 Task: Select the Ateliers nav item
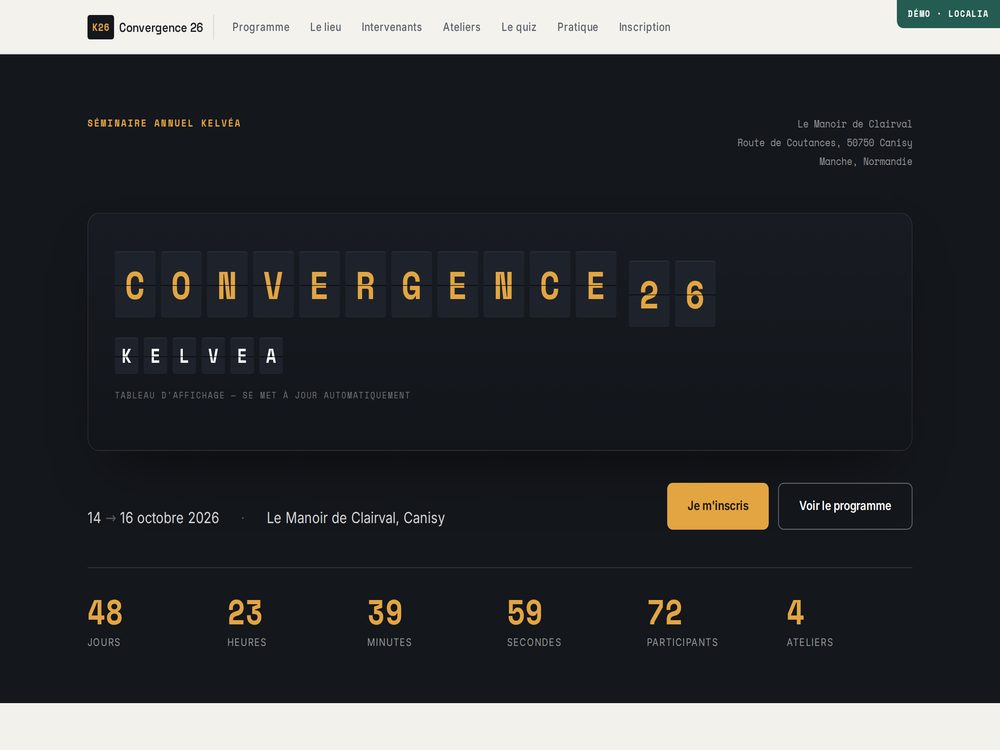(x=462, y=27)
